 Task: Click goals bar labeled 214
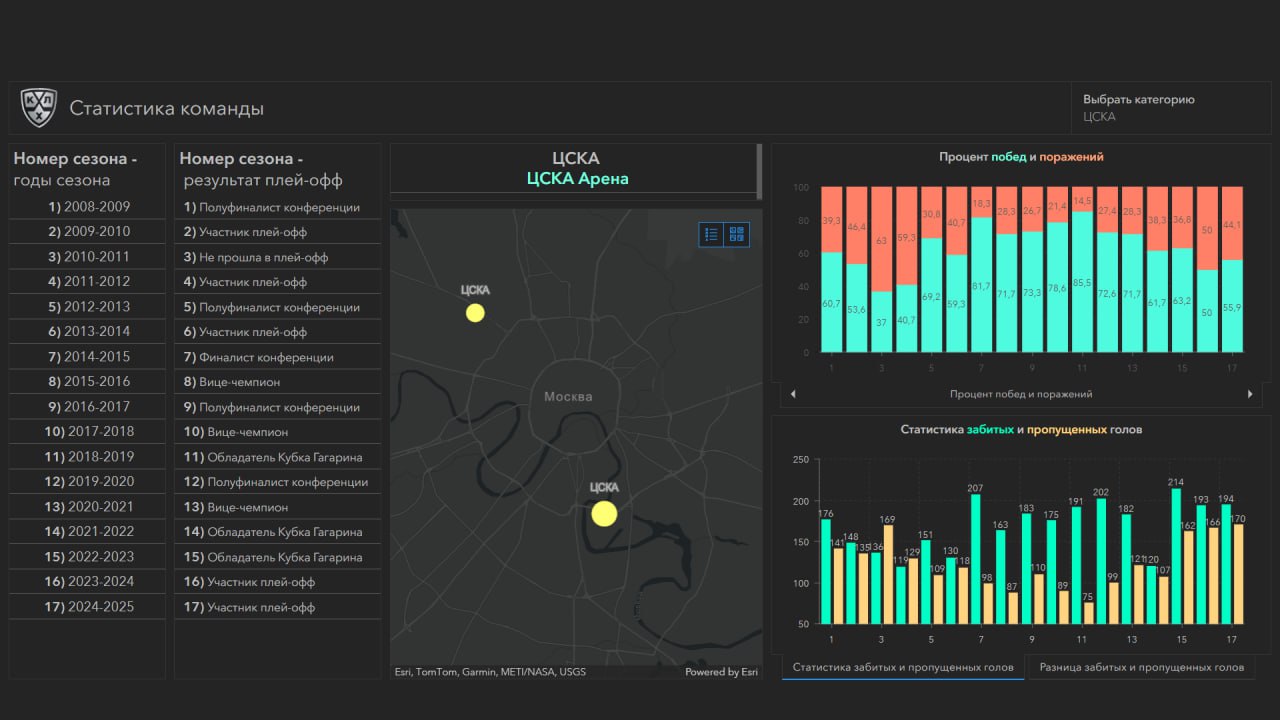click(x=1176, y=557)
